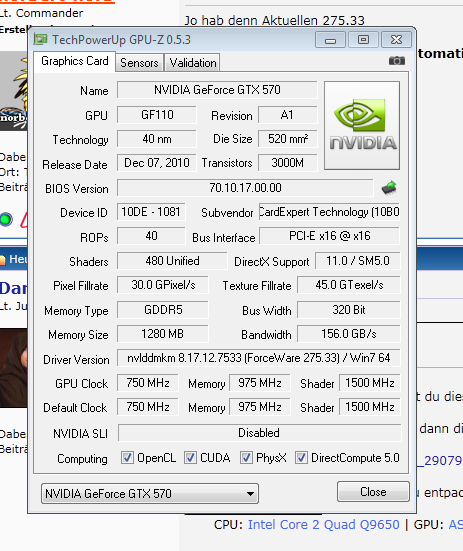Click the Revision value A1
Screen dimensions: 463x551
(x=288, y=115)
